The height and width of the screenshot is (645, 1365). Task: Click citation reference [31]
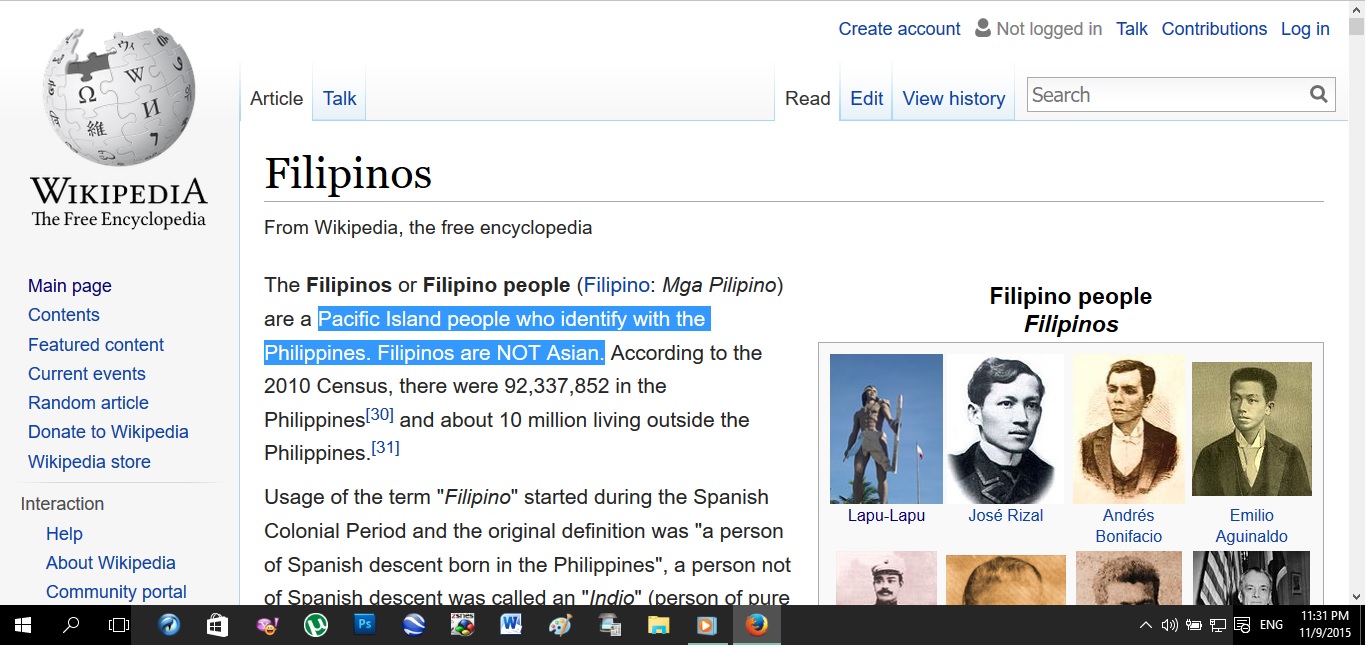click(385, 448)
